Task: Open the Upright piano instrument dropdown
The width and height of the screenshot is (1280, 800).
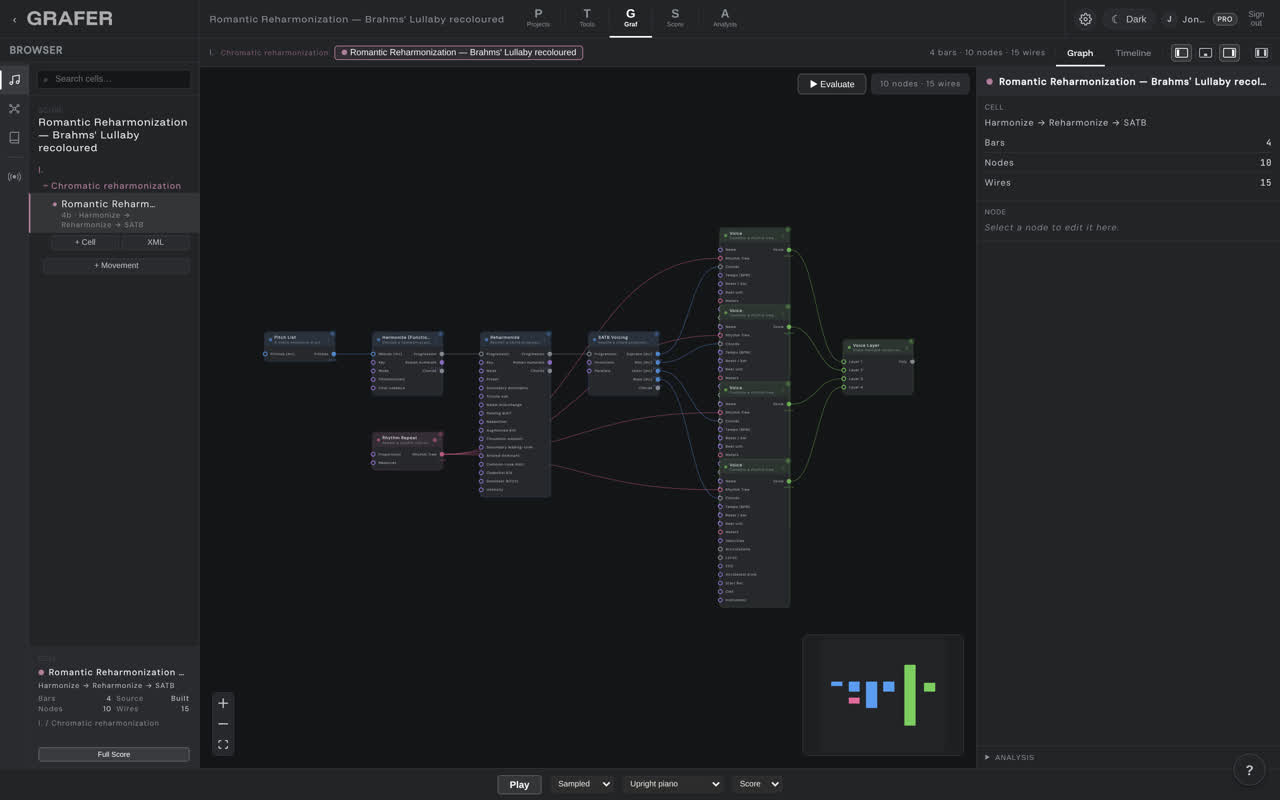Action: click(x=673, y=784)
